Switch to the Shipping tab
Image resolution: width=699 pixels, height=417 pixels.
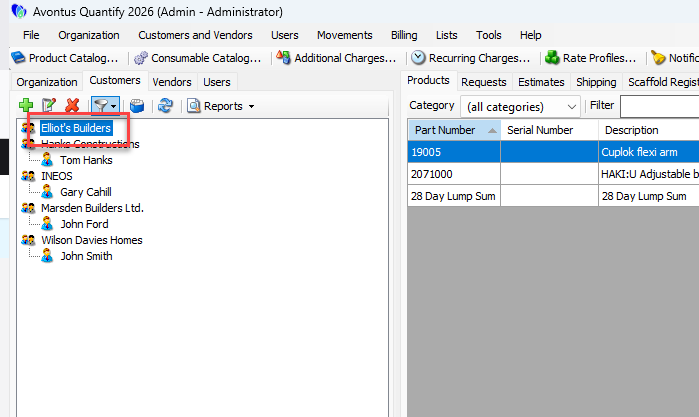tap(596, 82)
